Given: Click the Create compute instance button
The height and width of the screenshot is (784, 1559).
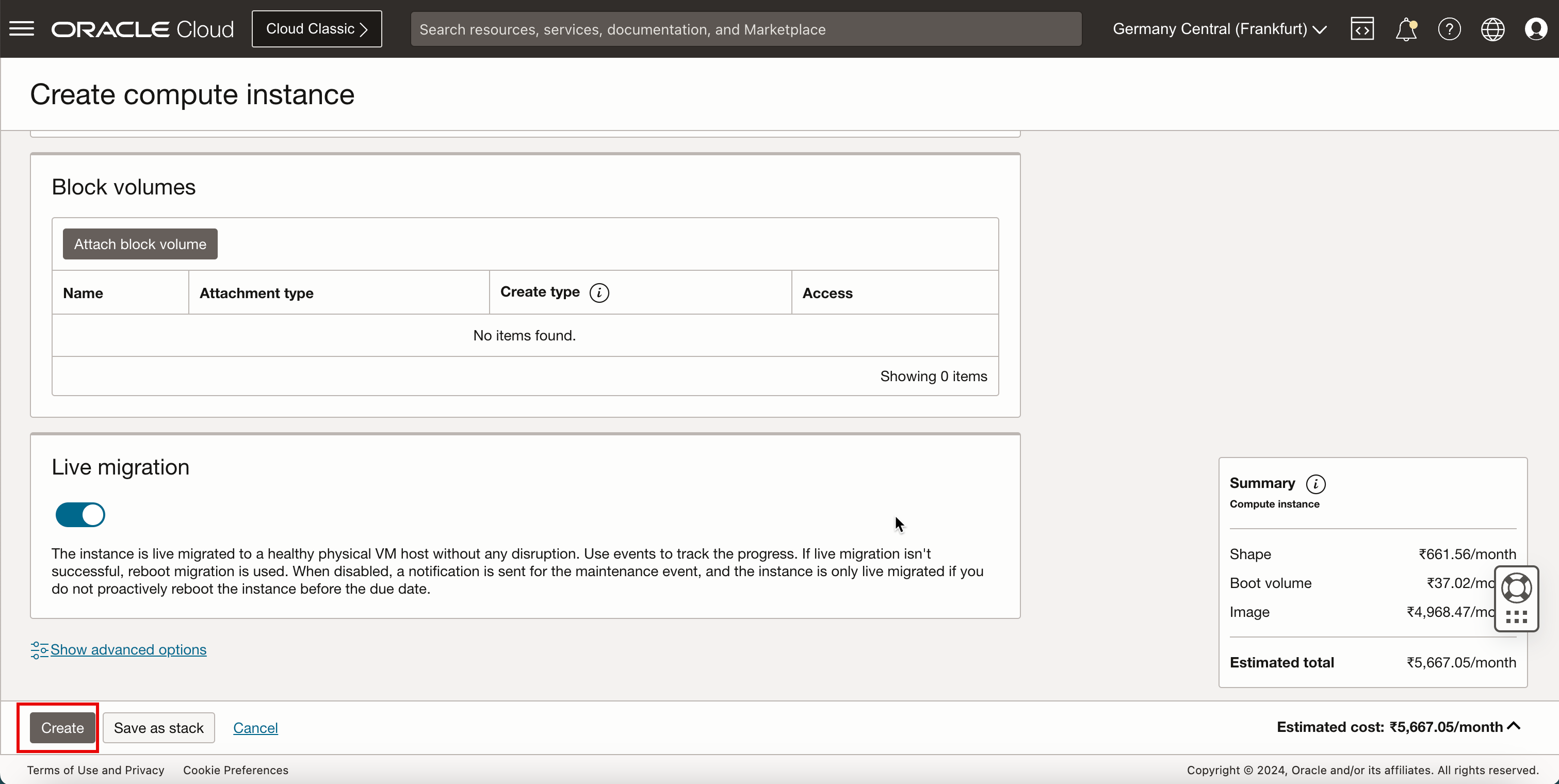Looking at the screenshot, I should point(62,727).
